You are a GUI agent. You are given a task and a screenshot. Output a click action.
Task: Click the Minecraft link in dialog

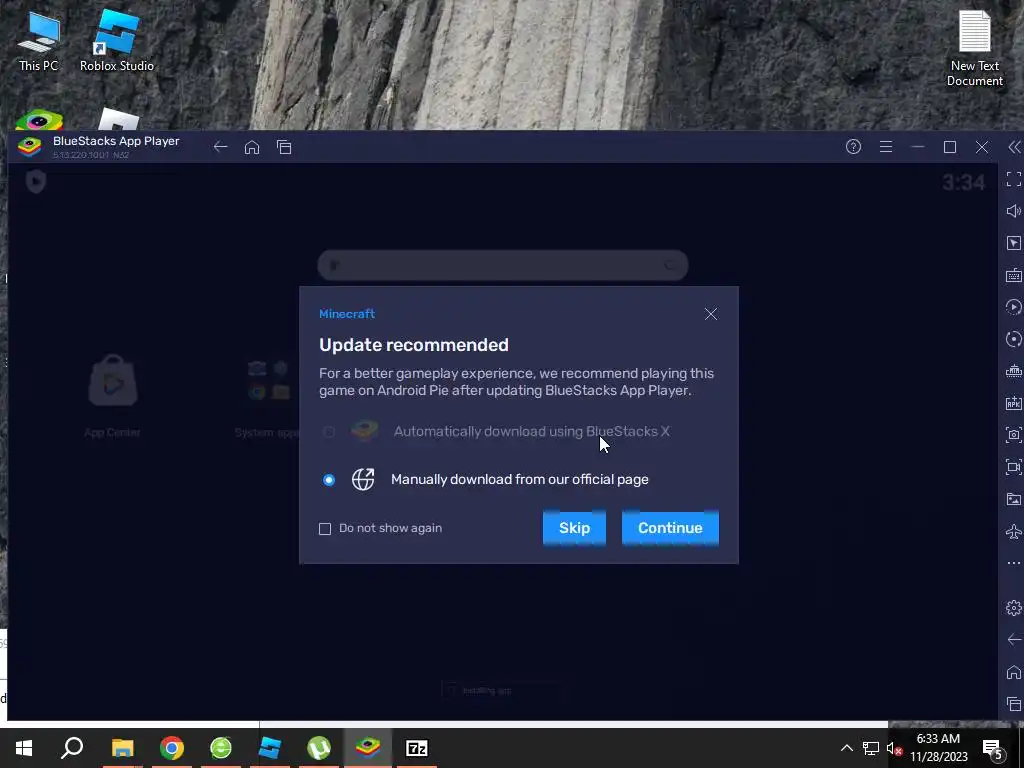[347, 314]
